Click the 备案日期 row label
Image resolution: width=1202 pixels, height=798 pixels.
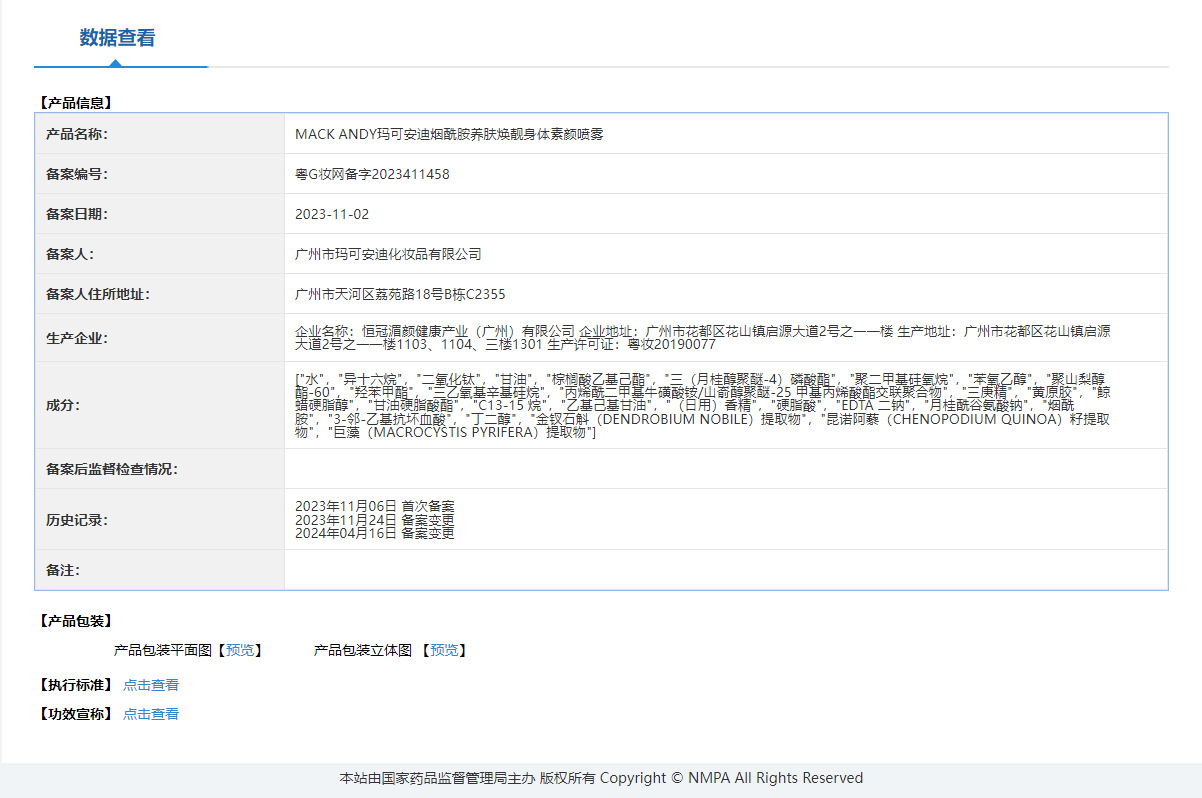pyautogui.click(x=77, y=214)
